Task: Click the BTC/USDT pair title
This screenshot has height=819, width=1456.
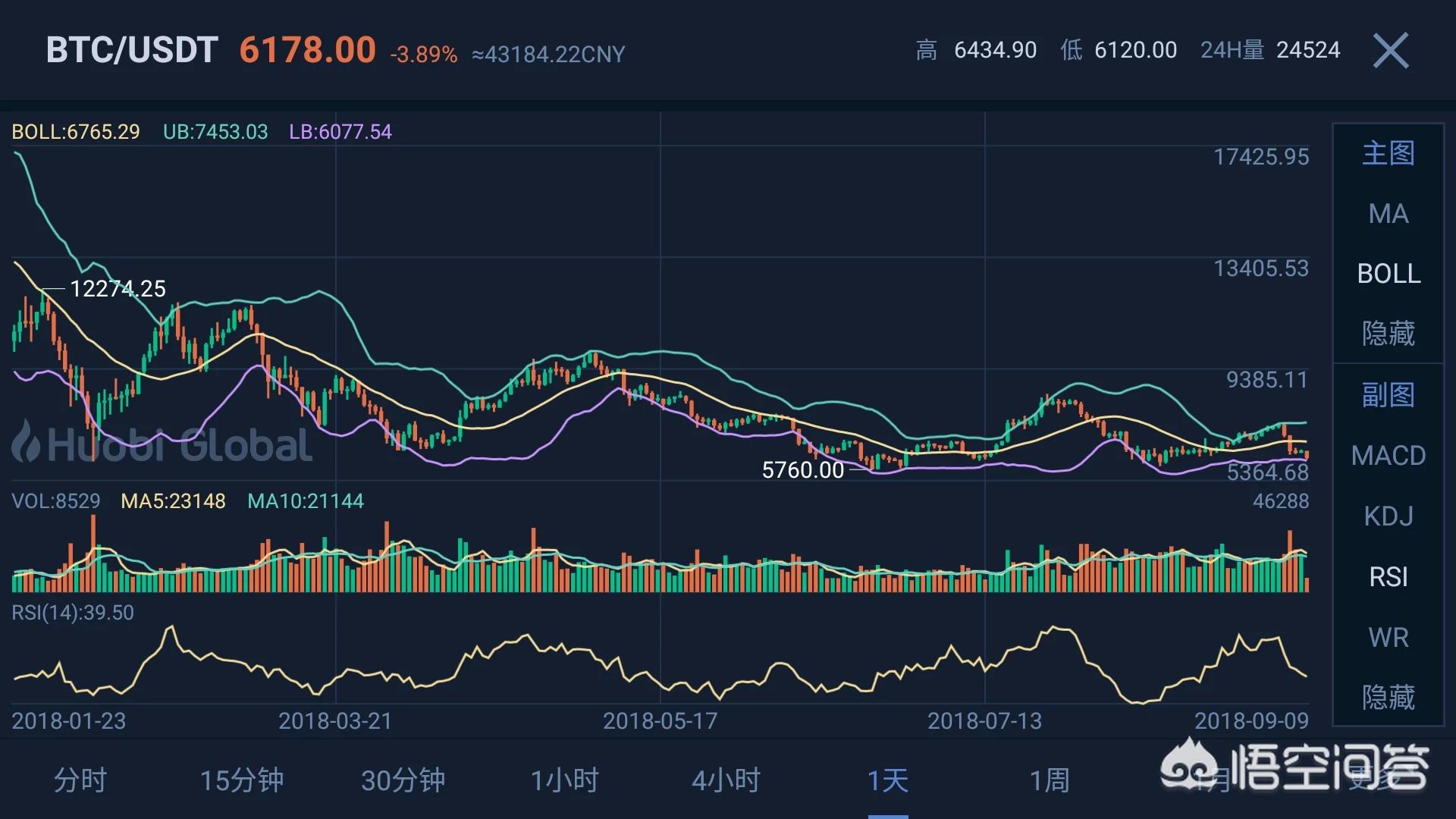Action: [x=132, y=51]
